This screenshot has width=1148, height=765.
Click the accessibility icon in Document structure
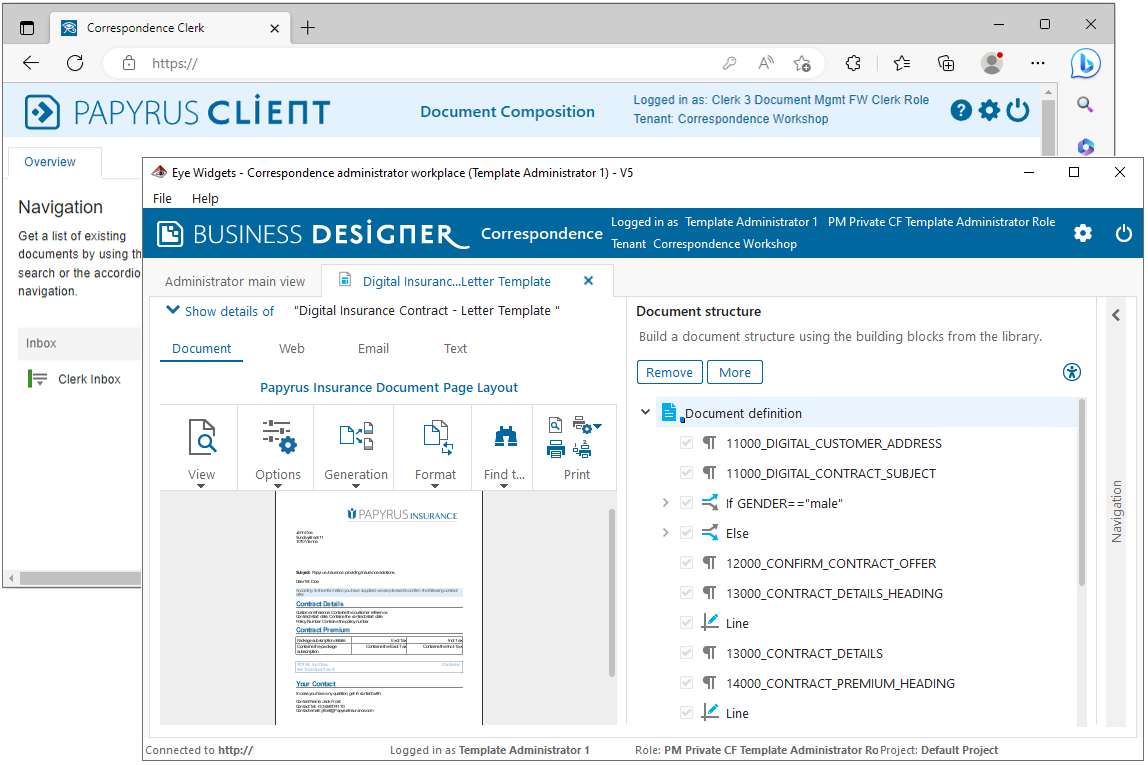click(1072, 372)
